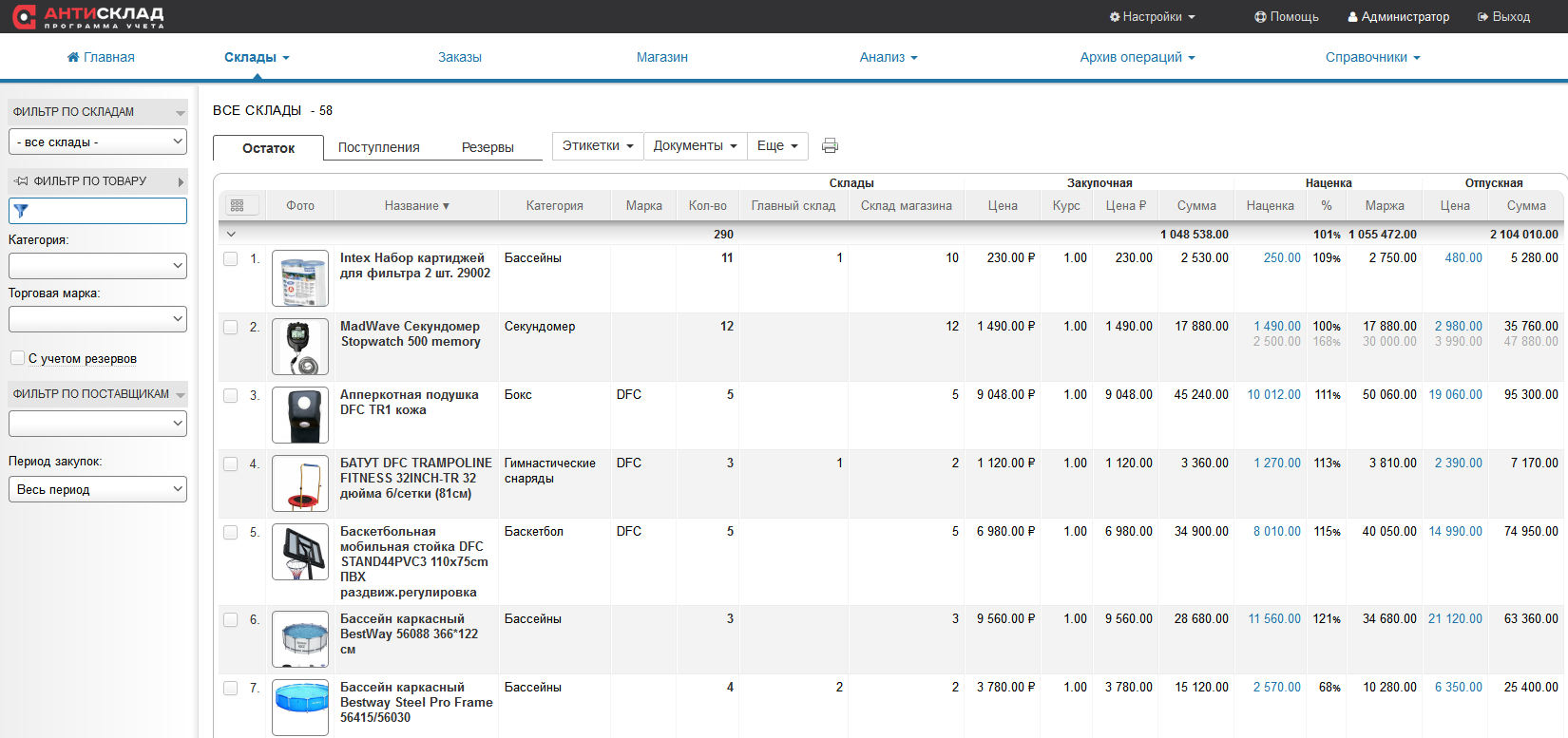Open the Администратор profile

pyautogui.click(x=1399, y=16)
